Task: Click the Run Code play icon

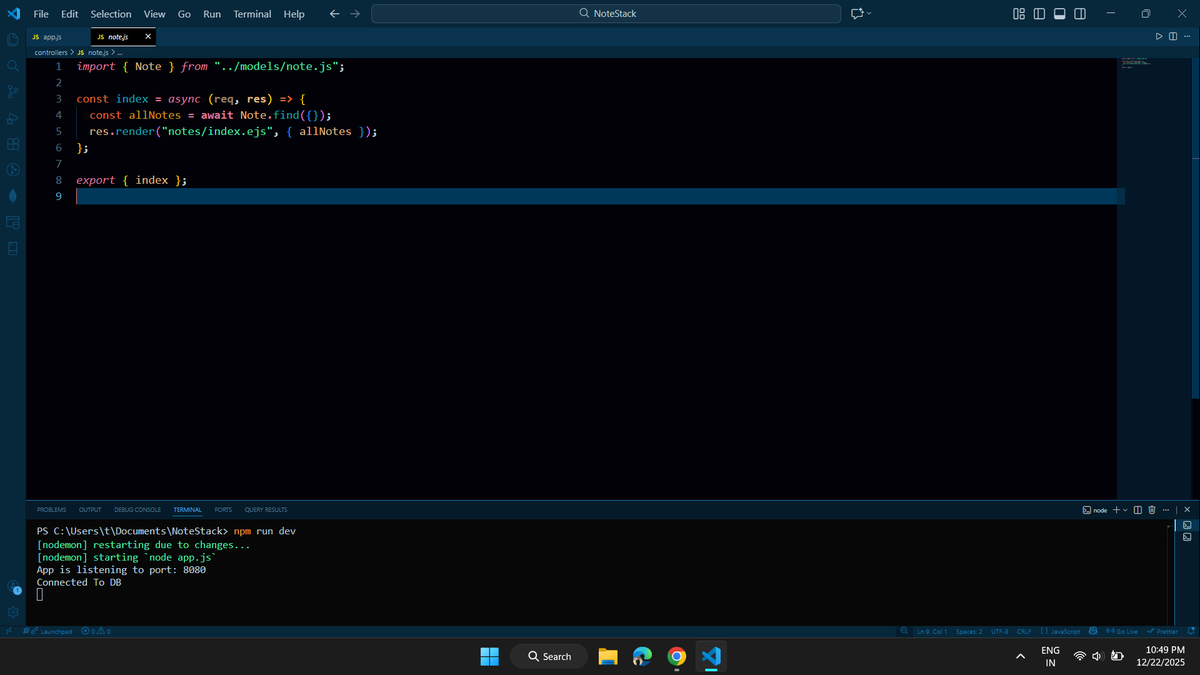Action: pyautogui.click(x=1159, y=37)
